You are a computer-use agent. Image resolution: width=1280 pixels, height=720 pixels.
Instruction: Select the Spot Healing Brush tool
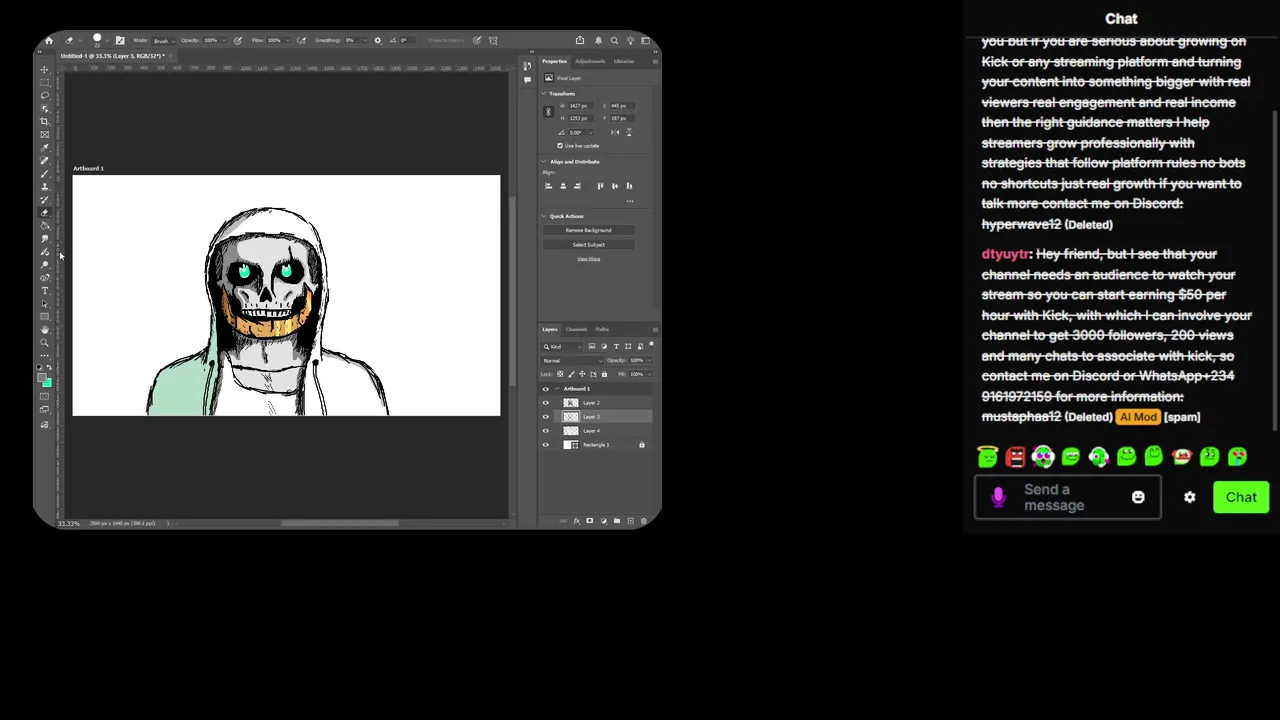click(x=44, y=159)
